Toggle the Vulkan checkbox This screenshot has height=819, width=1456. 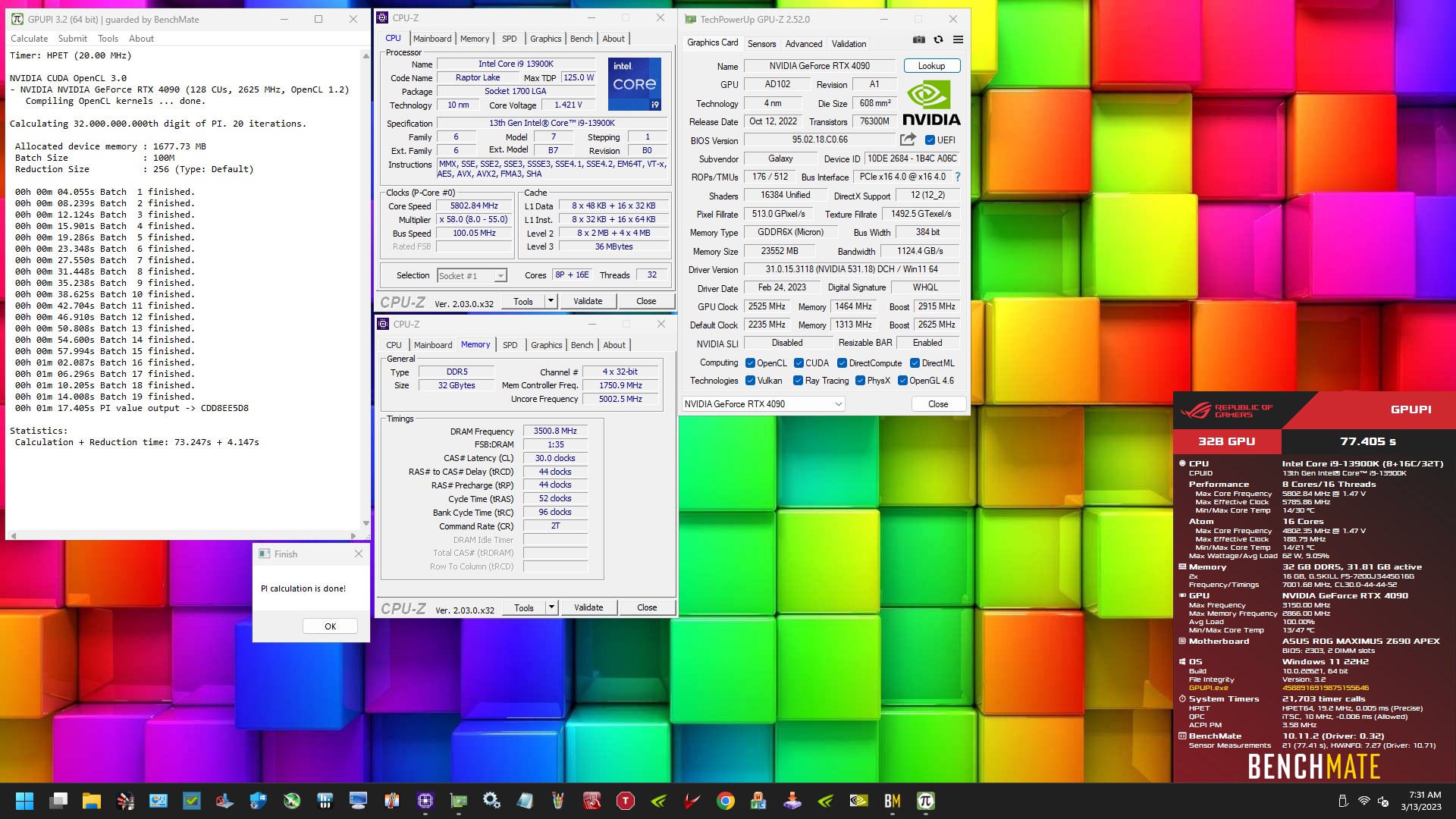pyautogui.click(x=750, y=381)
